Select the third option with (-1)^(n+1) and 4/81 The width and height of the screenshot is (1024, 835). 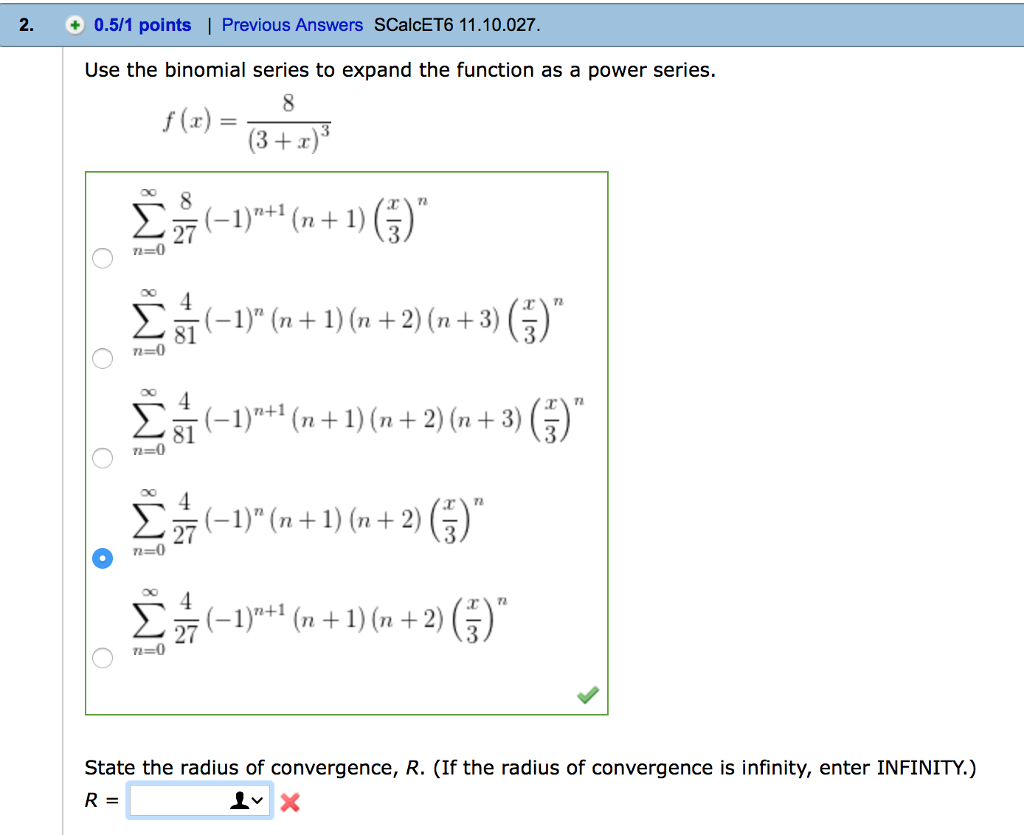click(102, 458)
